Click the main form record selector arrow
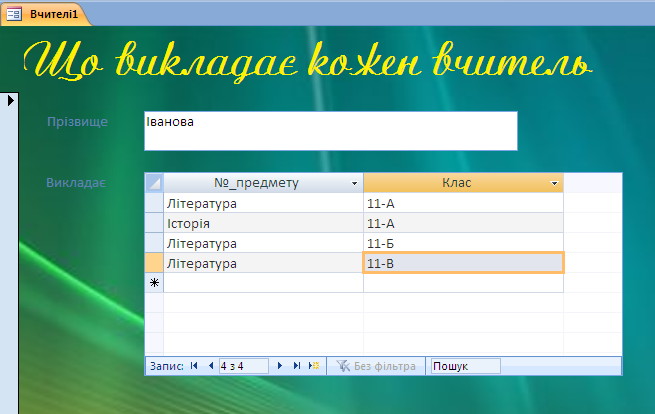Image resolution: width=655 pixels, height=414 pixels. pyautogui.click(x=10, y=100)
